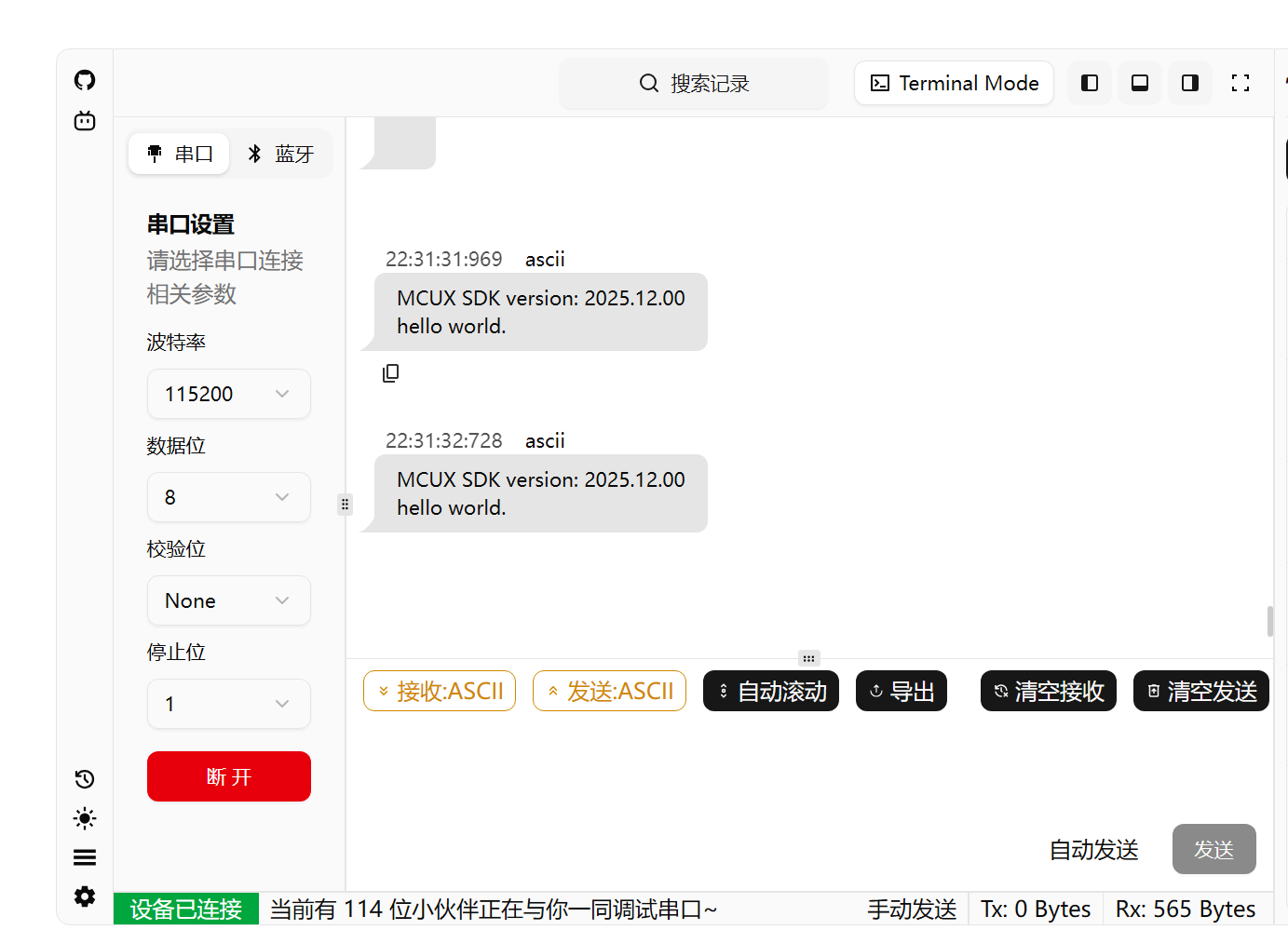The height and width of the screenshot is (930, 1288).
Task: Click the 22:31:31:969 timestamp
Action: 444,260
